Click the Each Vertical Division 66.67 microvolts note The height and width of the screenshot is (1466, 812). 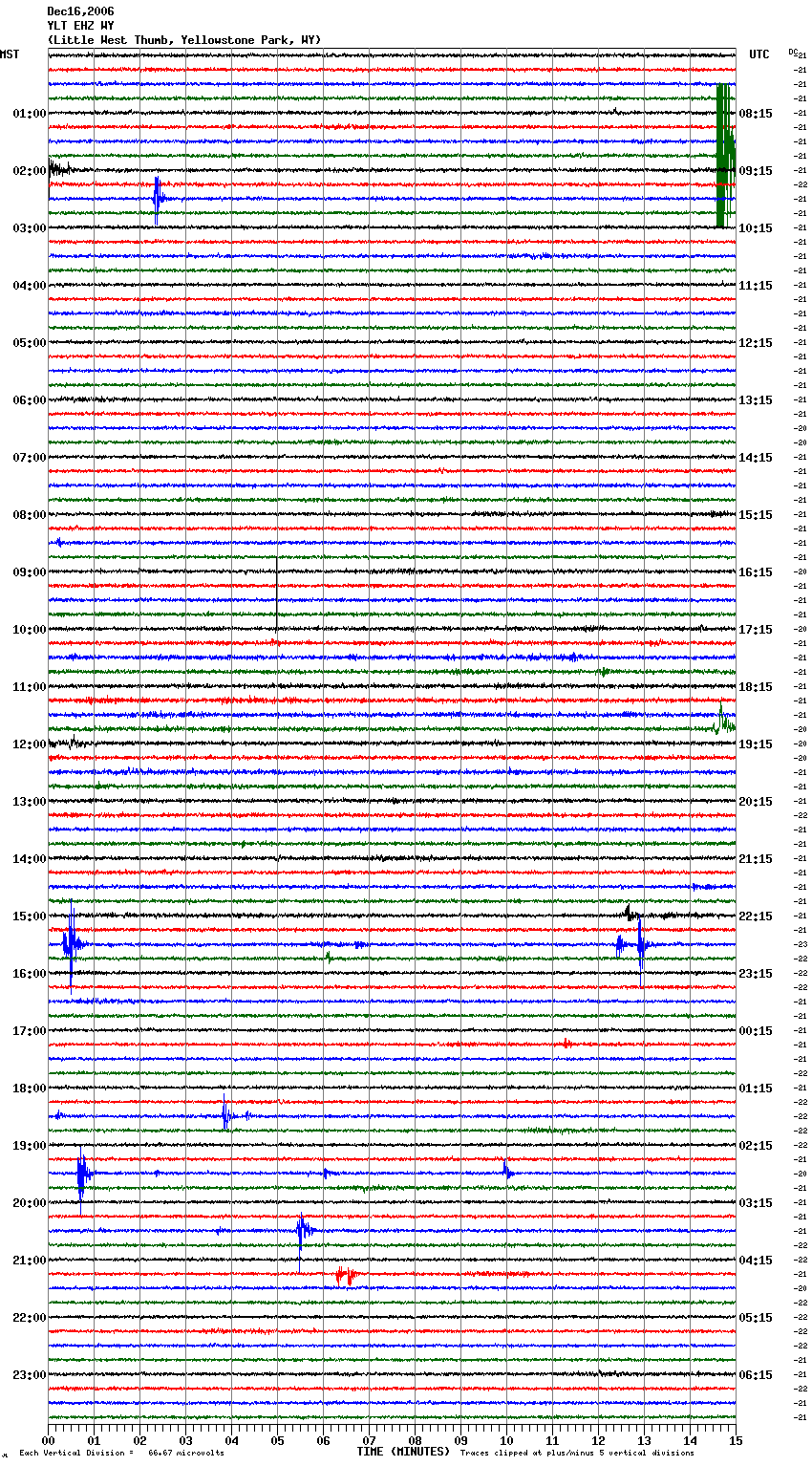[x=122, y=1453]
